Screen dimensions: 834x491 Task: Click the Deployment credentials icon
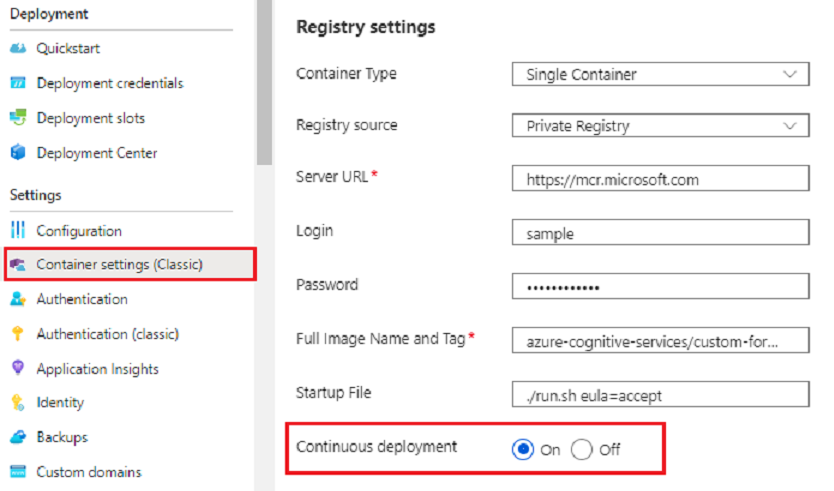17,84
